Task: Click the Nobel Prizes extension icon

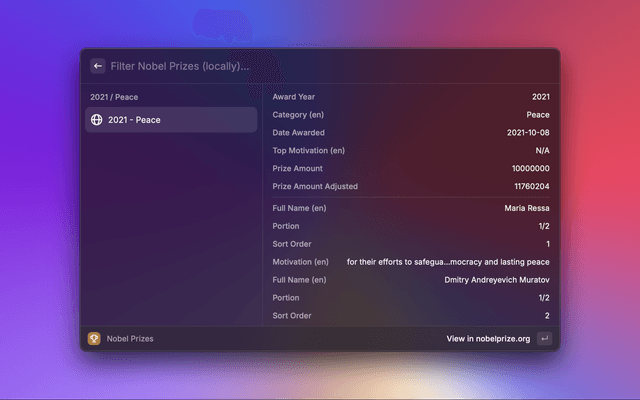Action: click(94, 339)
